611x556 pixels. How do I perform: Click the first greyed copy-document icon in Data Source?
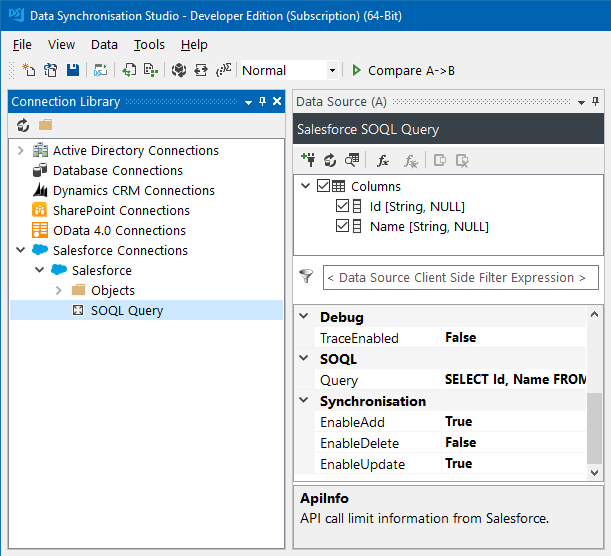tap(440, 160)
